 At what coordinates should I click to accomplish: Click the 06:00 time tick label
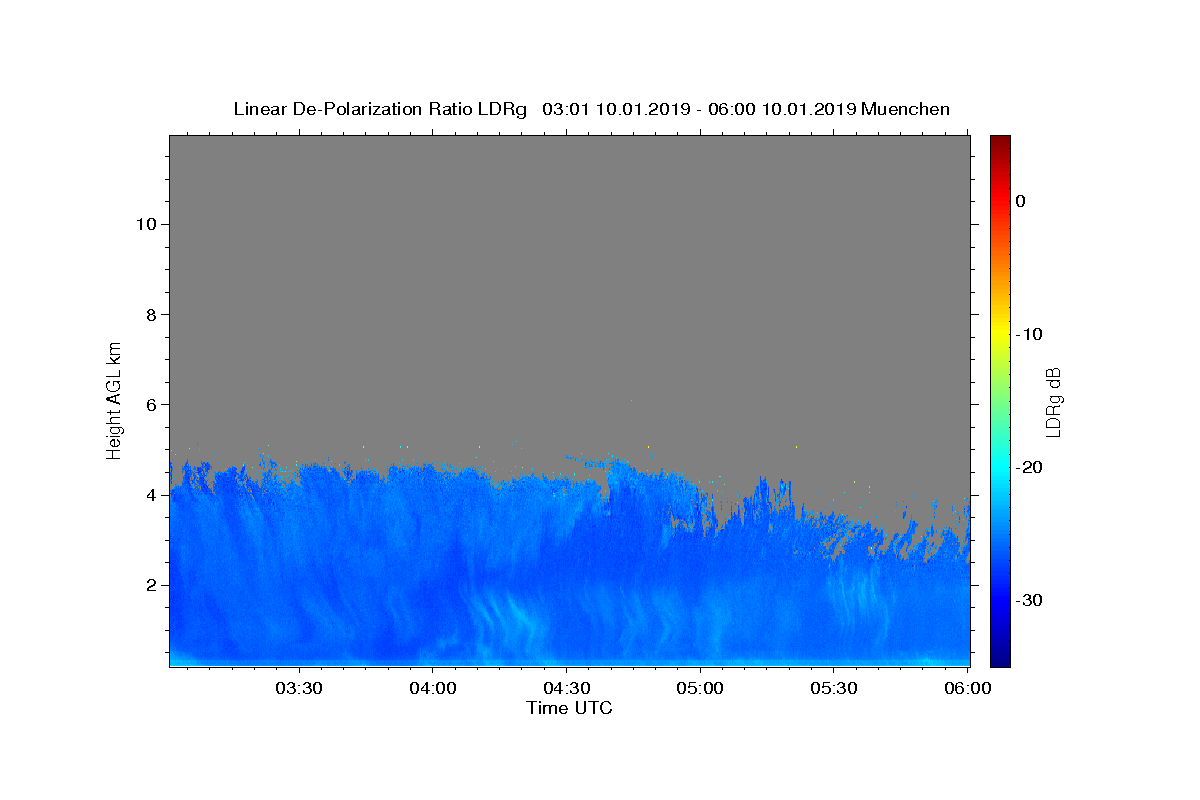(x=966, y=689)
